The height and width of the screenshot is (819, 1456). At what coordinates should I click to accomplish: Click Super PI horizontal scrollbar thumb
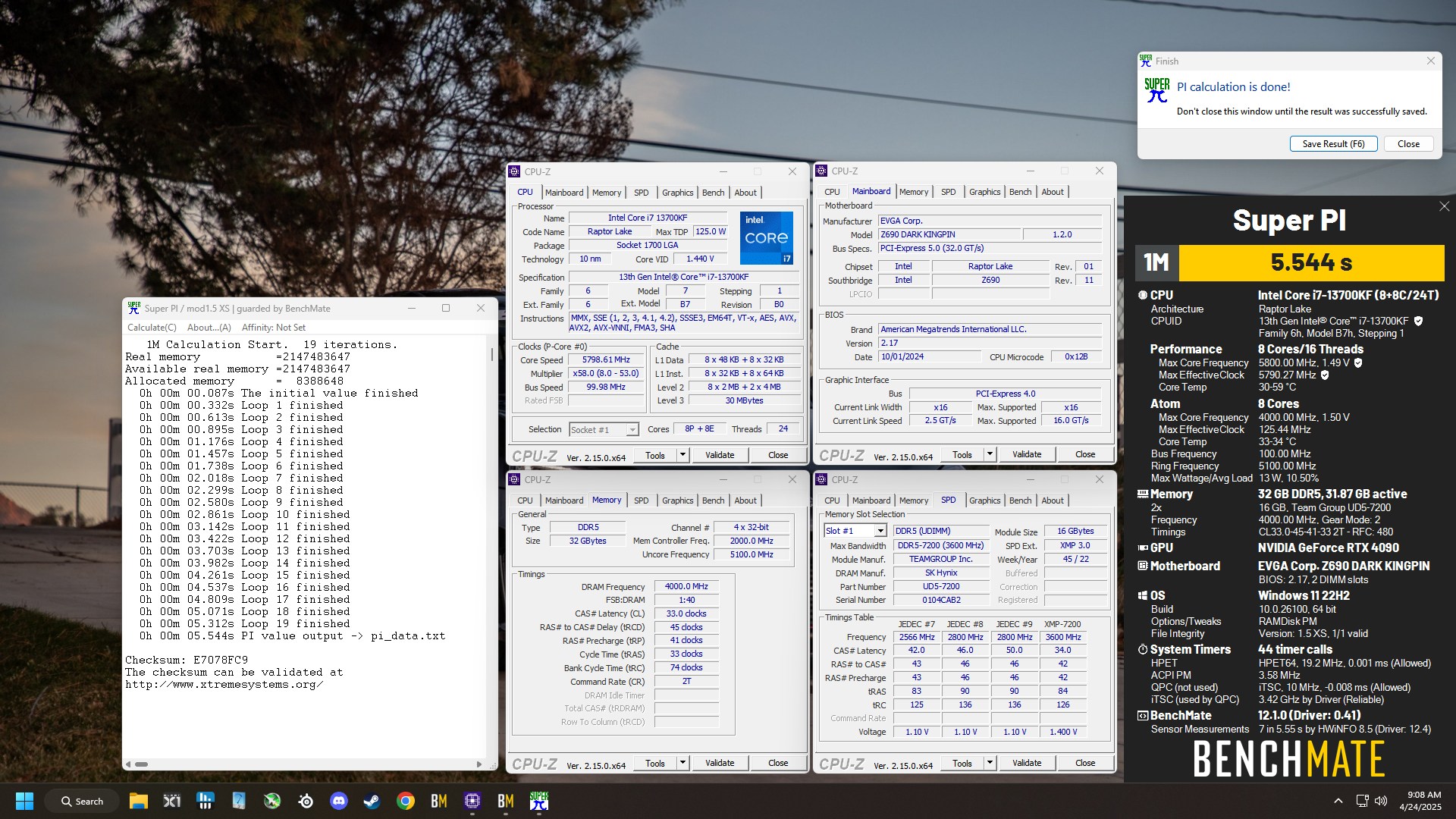(x=141, y=764)
